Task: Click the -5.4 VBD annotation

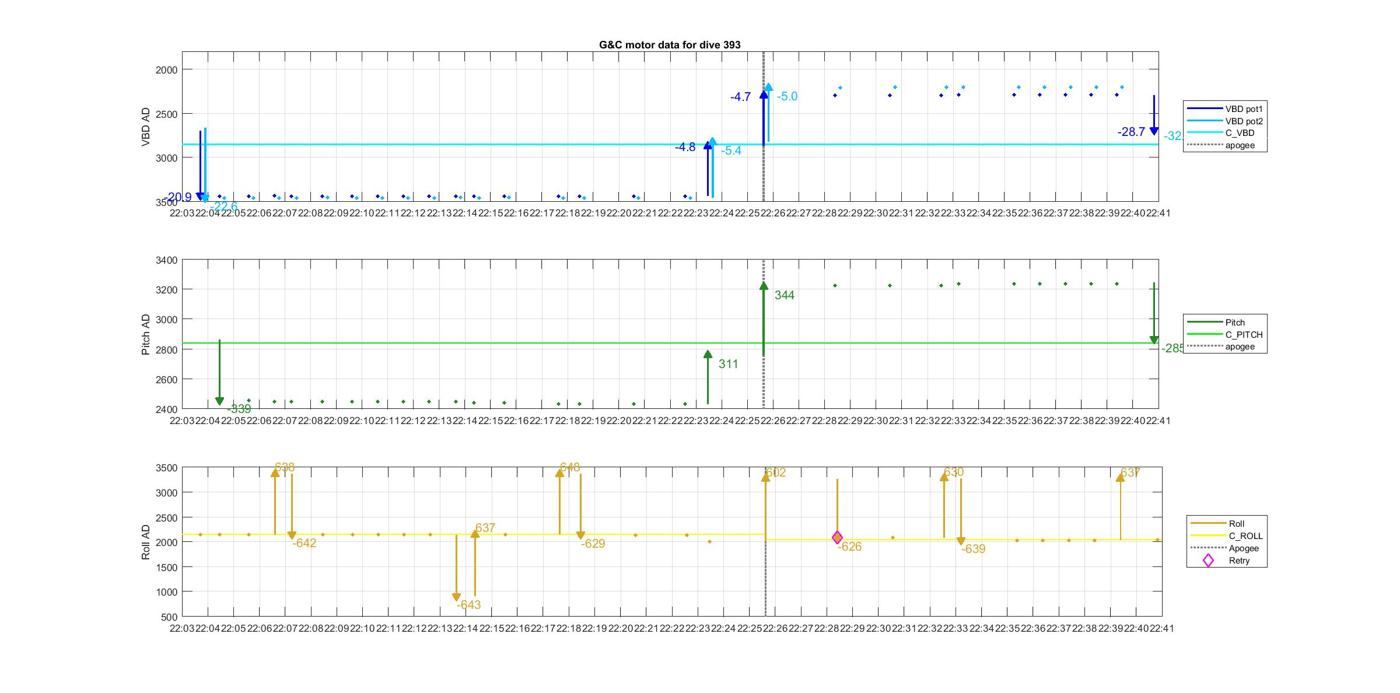Action: tap(731, 150)
